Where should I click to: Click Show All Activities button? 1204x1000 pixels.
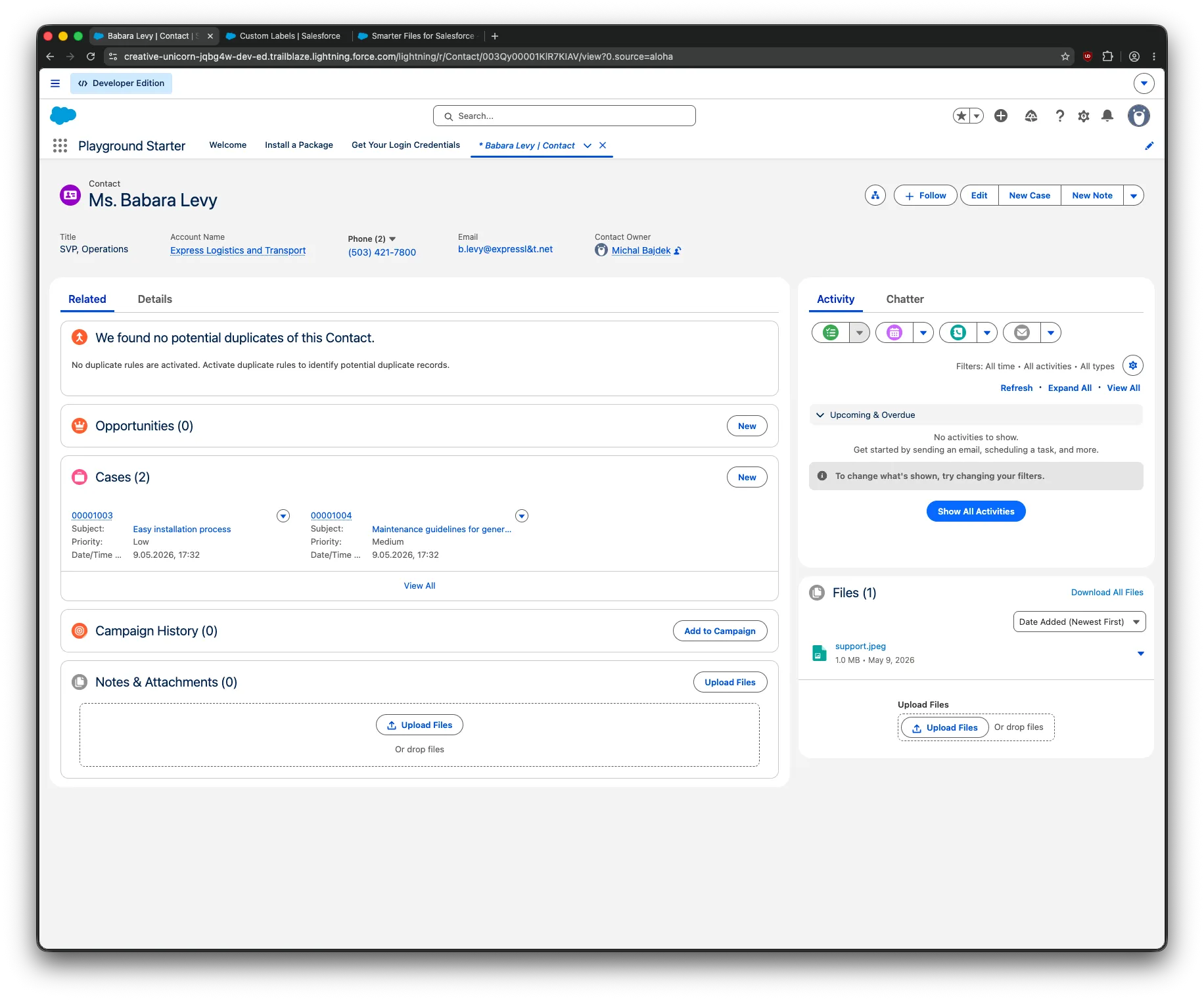tap(976, 512)
